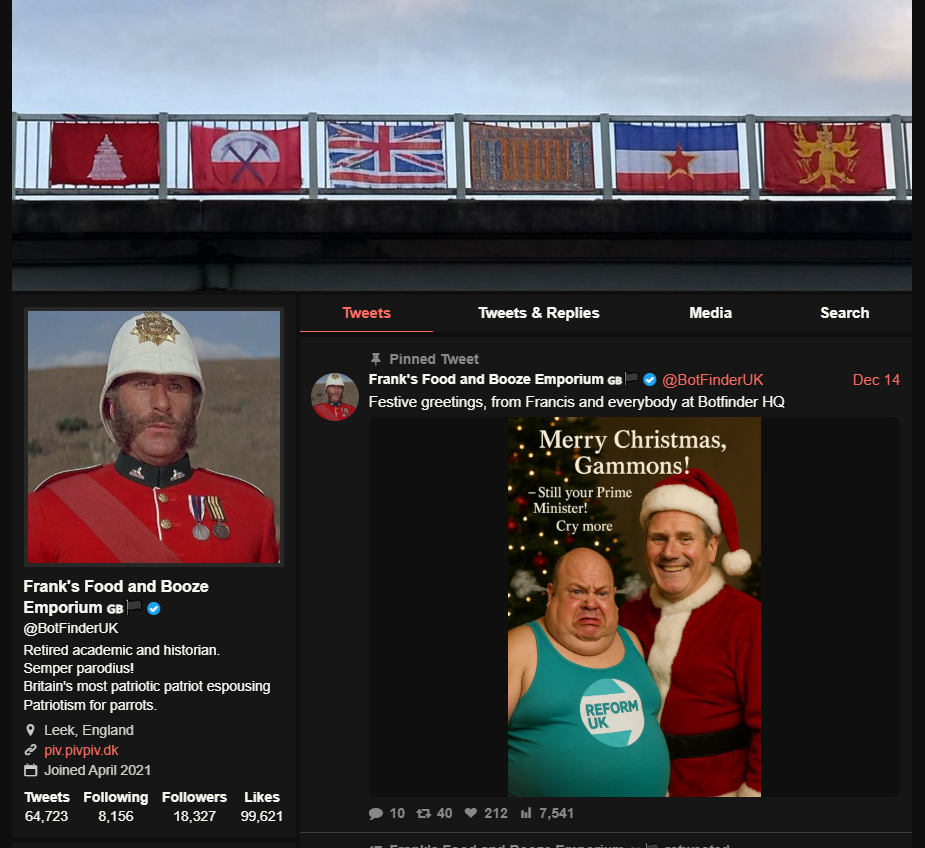The height and width of the screenshot is (848, 925).
Task: Click the link icon beside piv.pivpiv.dk
Action: point(31,750)
